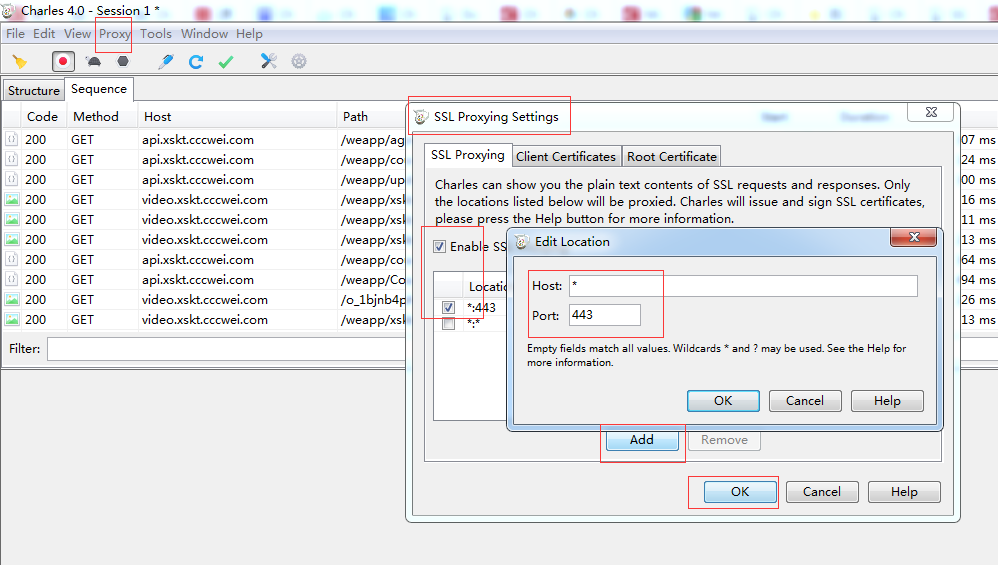Open the View menu
This screenshot has height=565, width=998.
[x=78, y=34]
